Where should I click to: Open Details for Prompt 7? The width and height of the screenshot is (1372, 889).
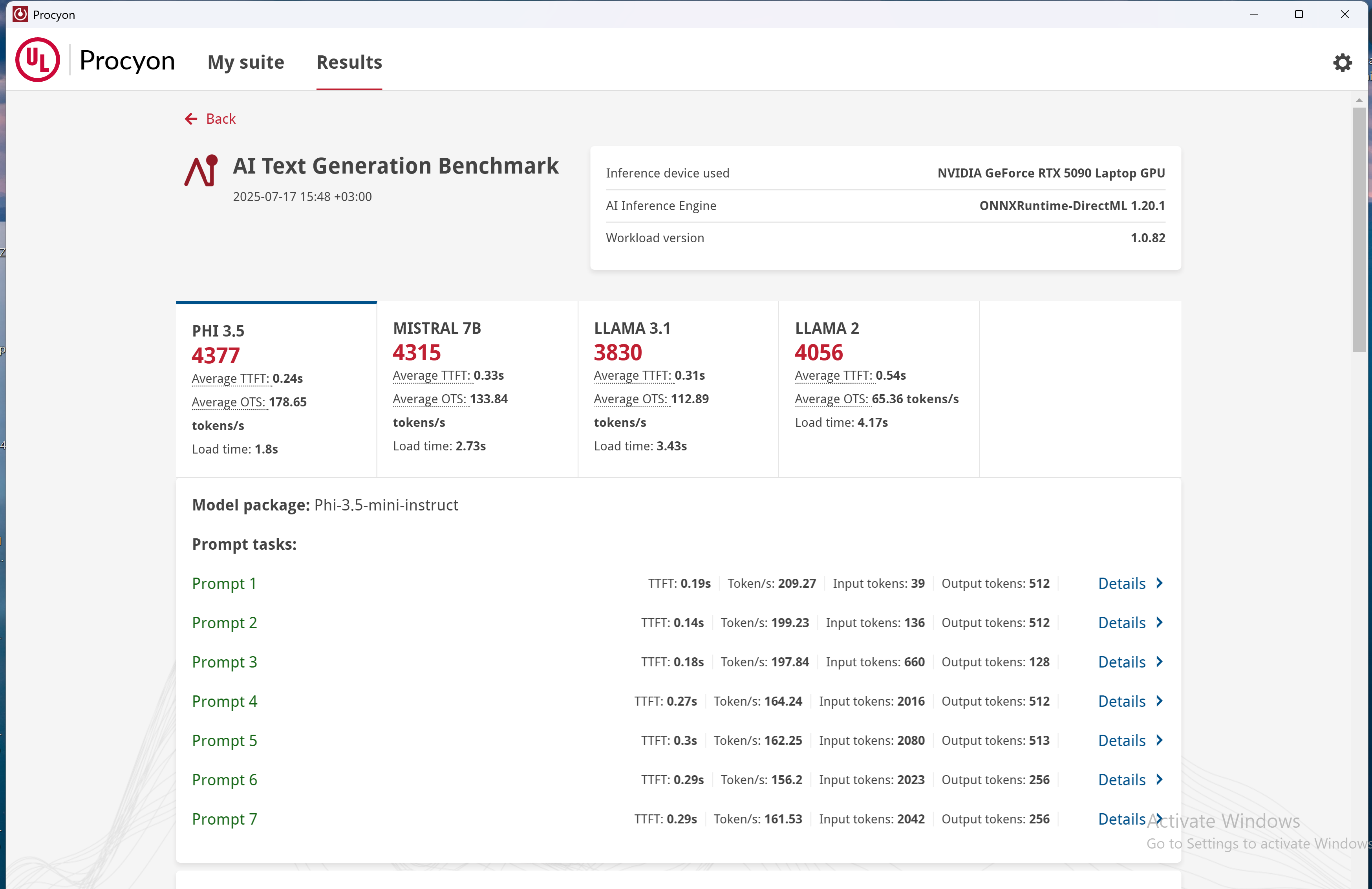point(1121,819)
